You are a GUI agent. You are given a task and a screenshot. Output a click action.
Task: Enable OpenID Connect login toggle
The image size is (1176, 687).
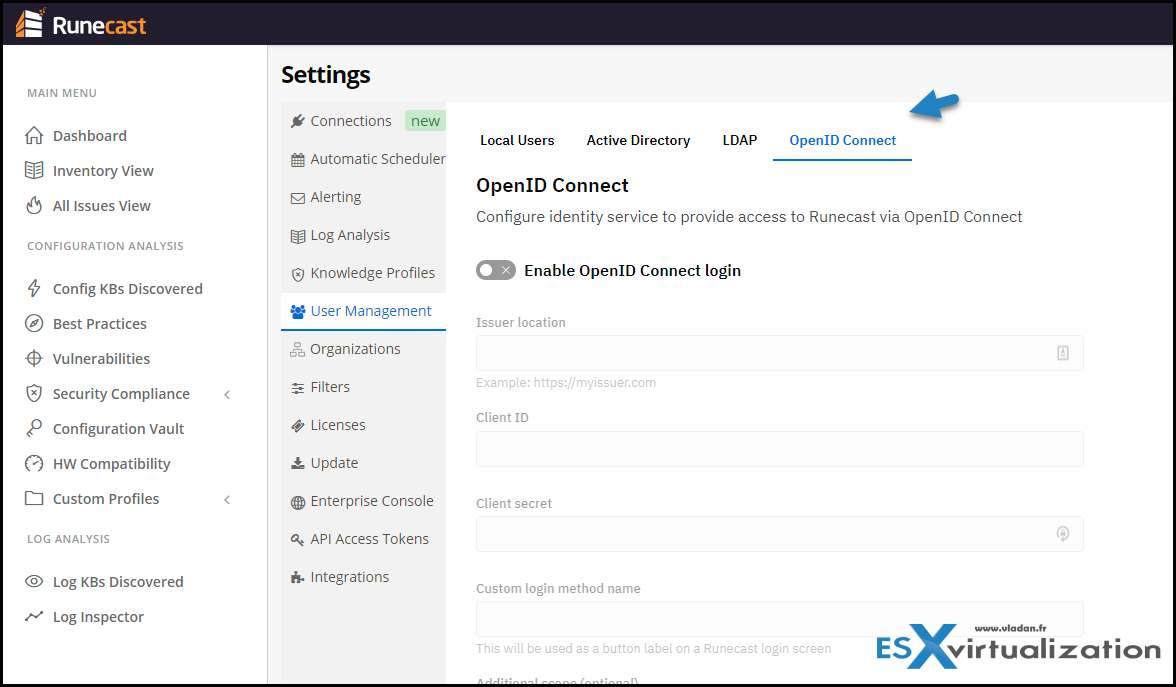pyautogui.click(x=496, y=270)
